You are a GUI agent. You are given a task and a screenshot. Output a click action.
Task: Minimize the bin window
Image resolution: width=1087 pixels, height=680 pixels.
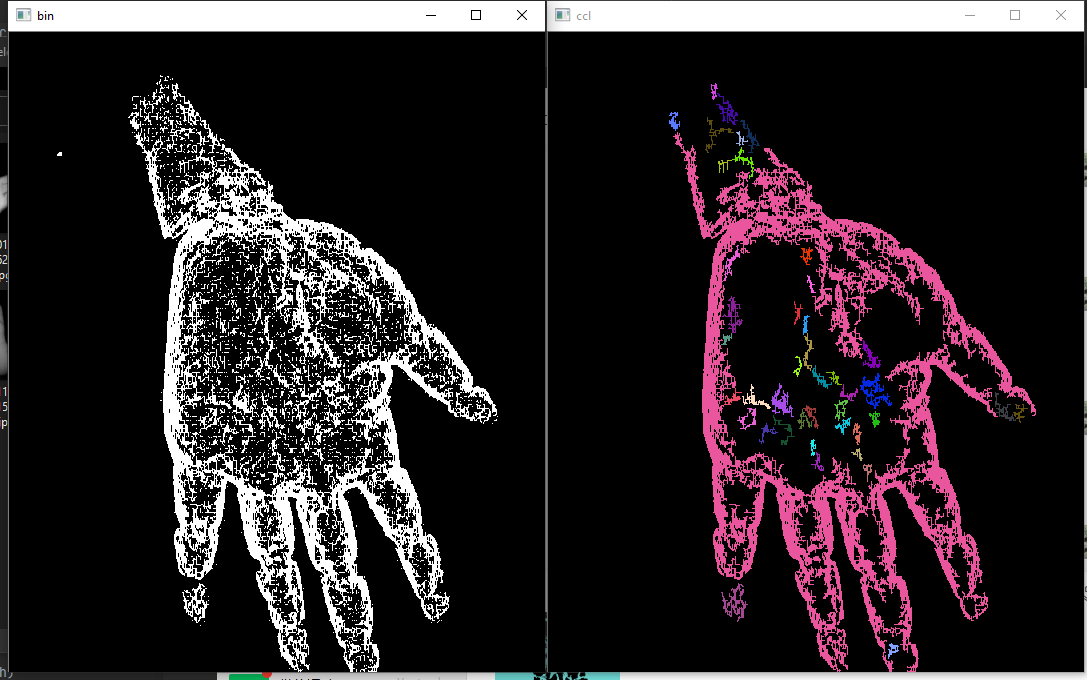pos(430,15)
